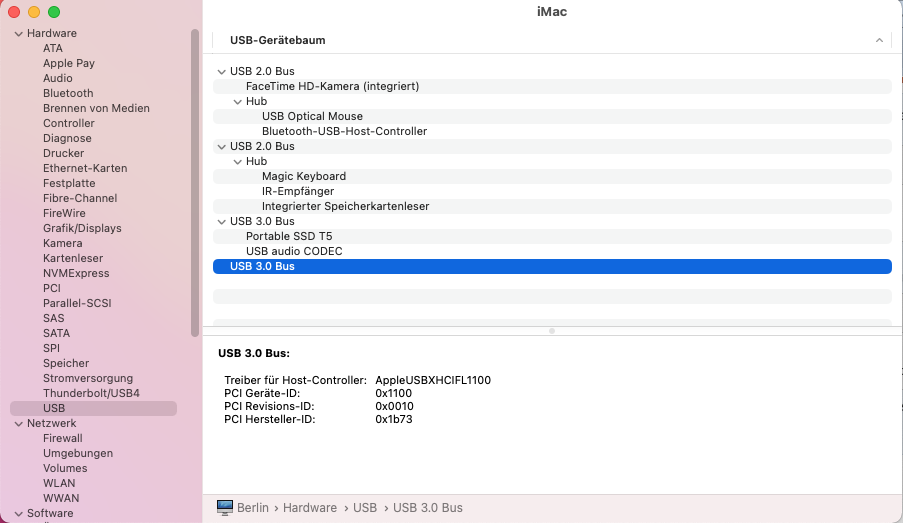Collapse the Hub containing Magic Keyboard

pyautogui.click(x=237, y=161)
